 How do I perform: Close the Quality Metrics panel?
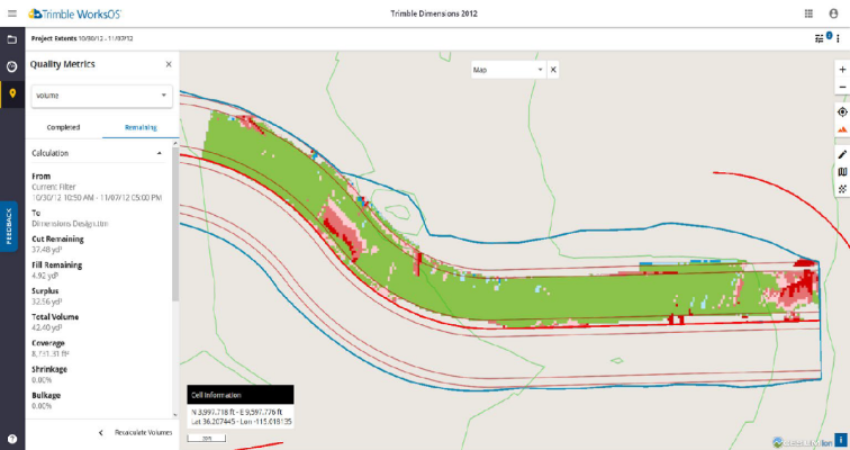coord(169,64)
